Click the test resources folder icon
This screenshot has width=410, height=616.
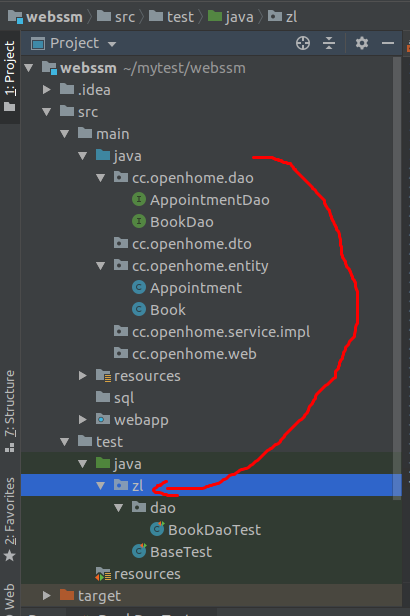(103, 574)
